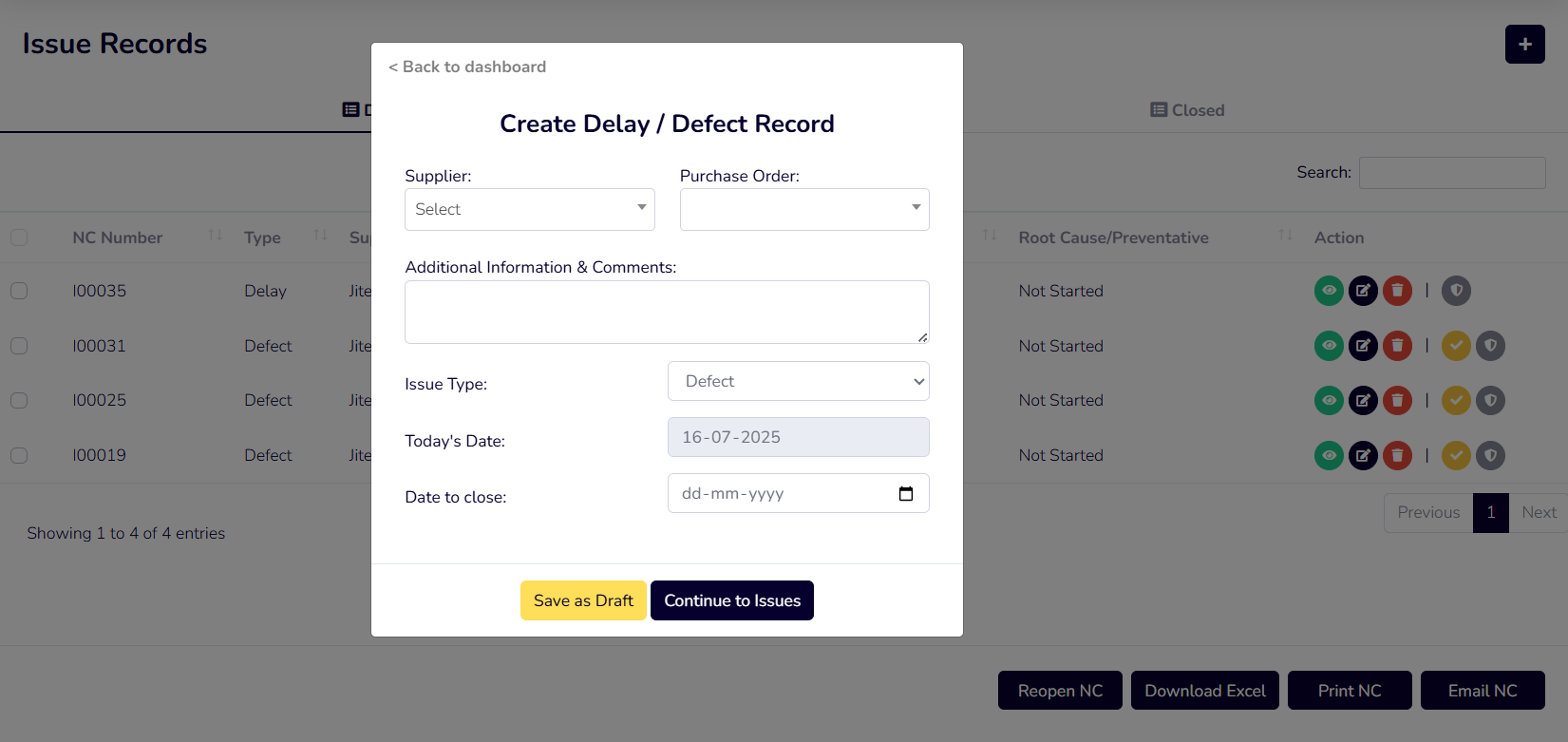Click the Search input field
Image resolution: width=1568 pixels, height=742 pixels.
tap(1452, 173)
